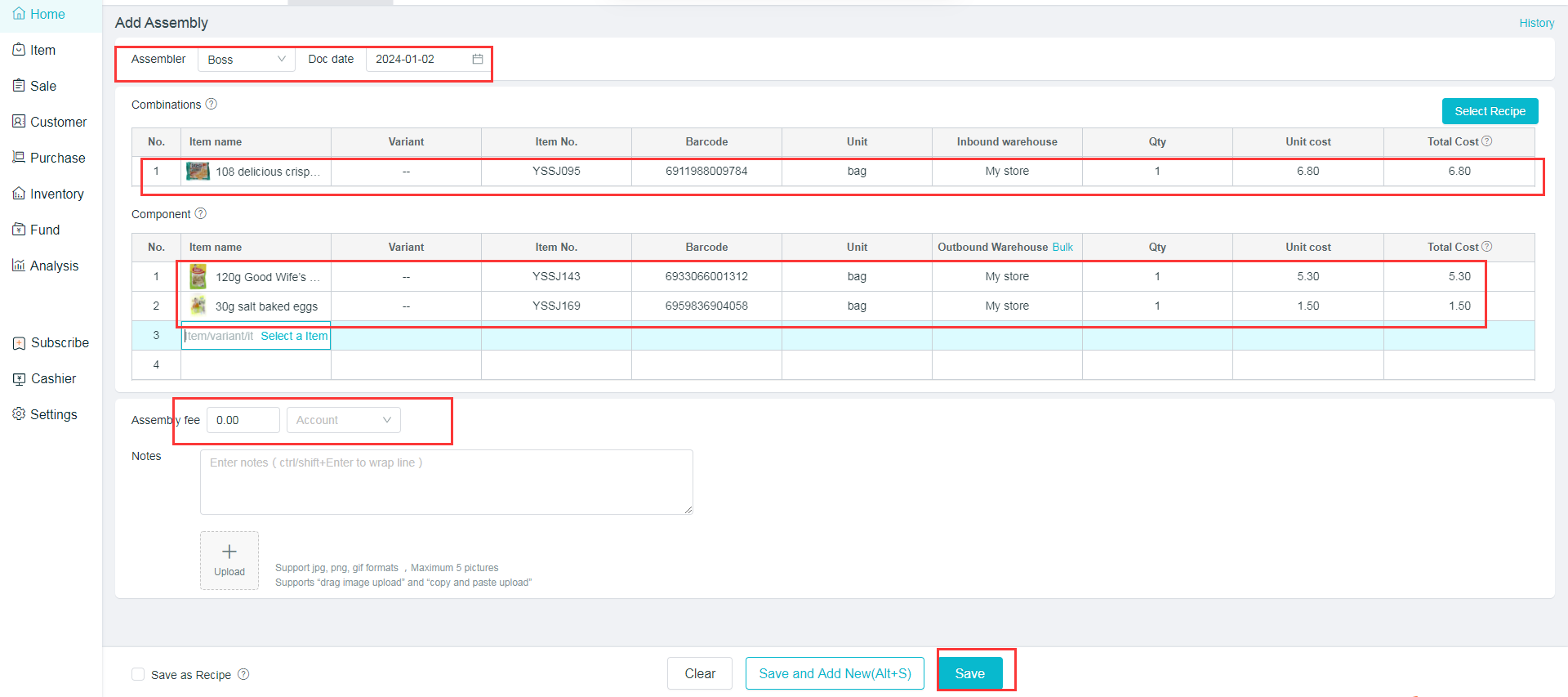The width and height of the screenshot is (1568, 697).
Task: Click the 120g Good Wife's item thumbnail
Action: point(198,277)
